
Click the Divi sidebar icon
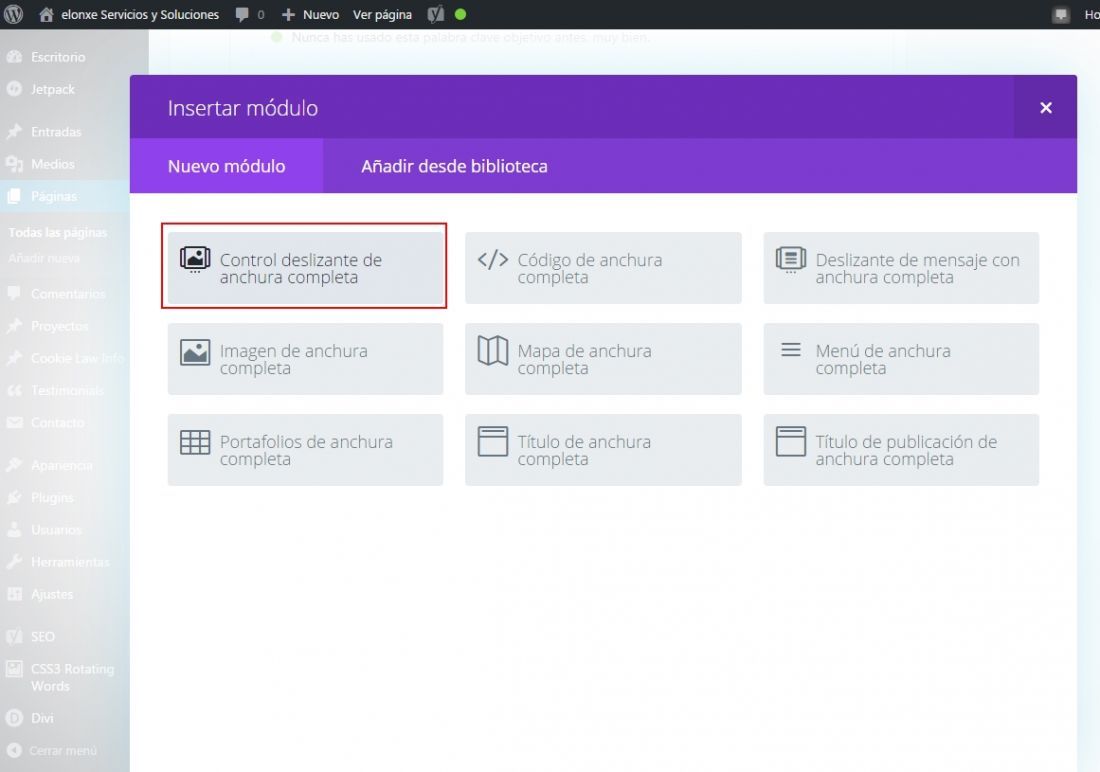coord(14,718)
